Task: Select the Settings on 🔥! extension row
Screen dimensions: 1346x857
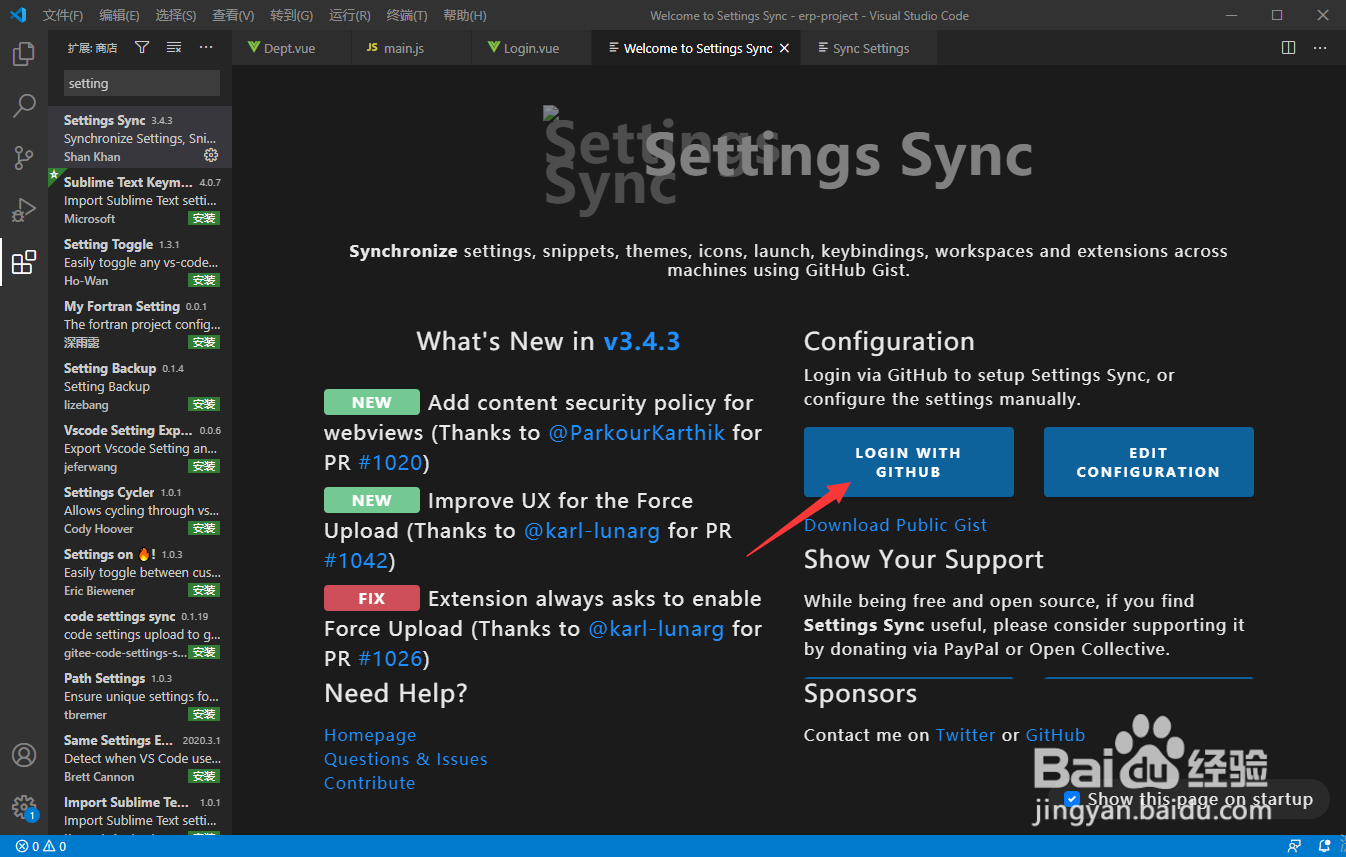Action: (x=140, y=572)
